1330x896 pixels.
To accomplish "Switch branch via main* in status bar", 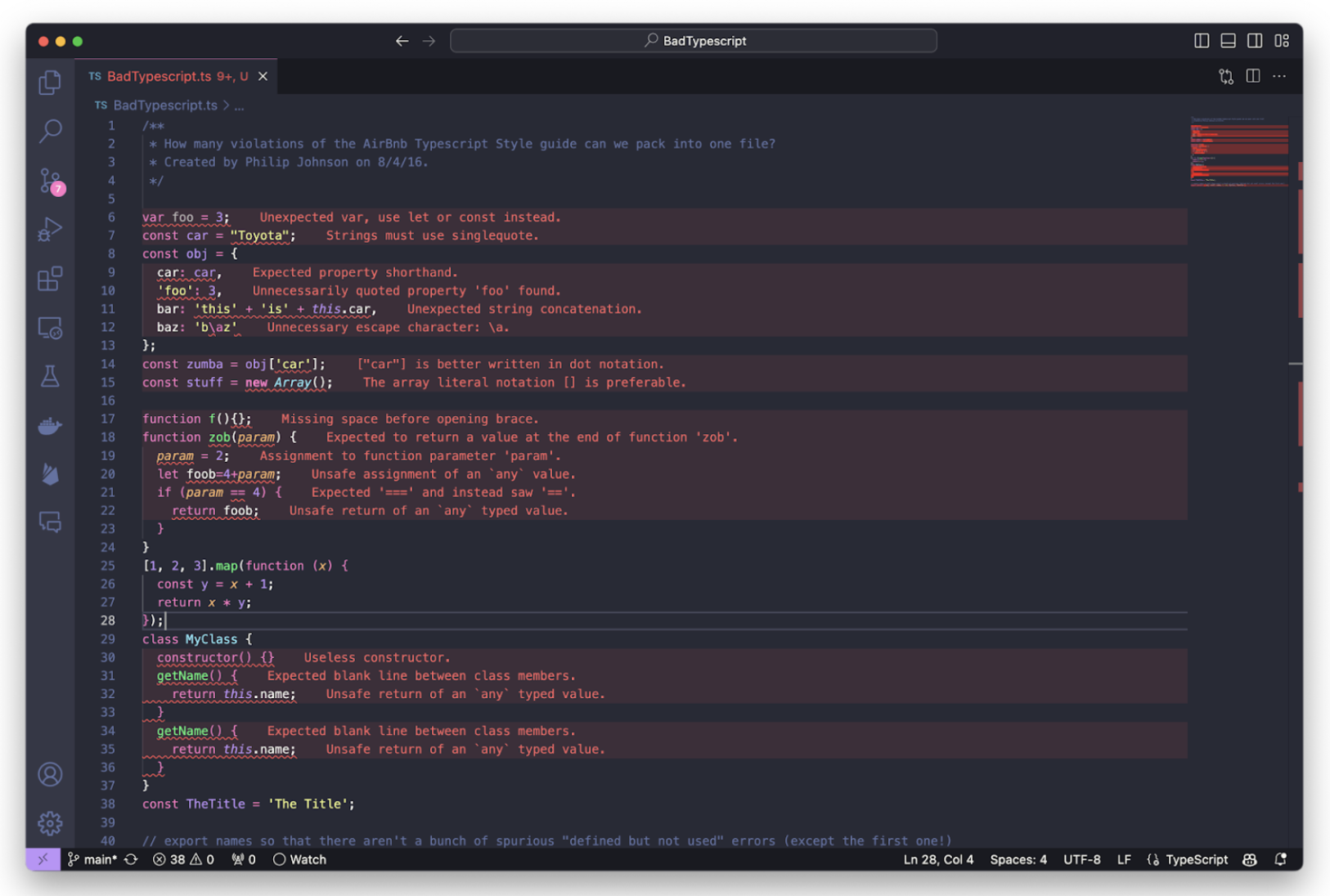I will pyautogui.click(x=92, y=859).
